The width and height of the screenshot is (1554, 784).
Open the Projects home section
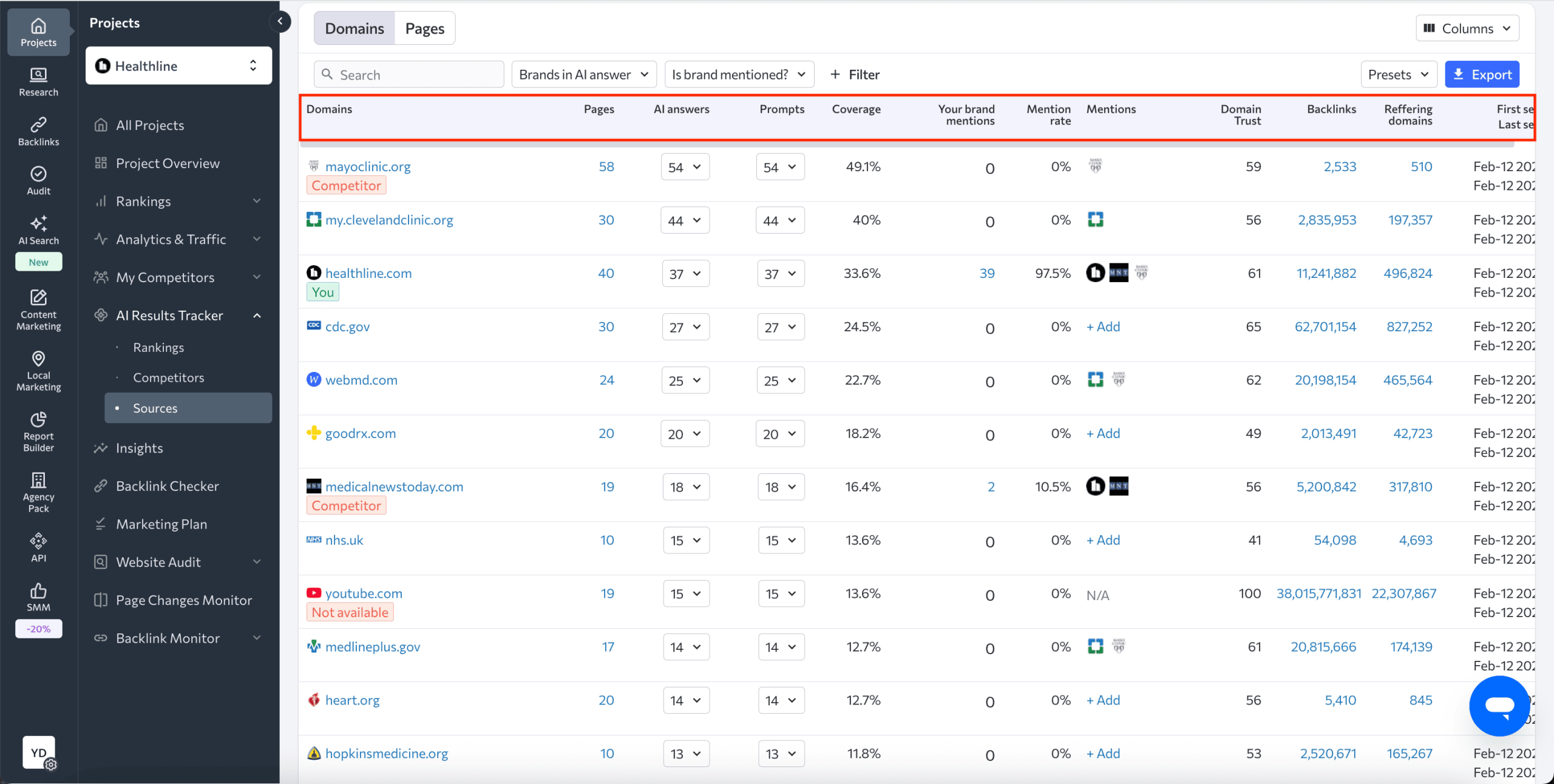pos(38,32)
